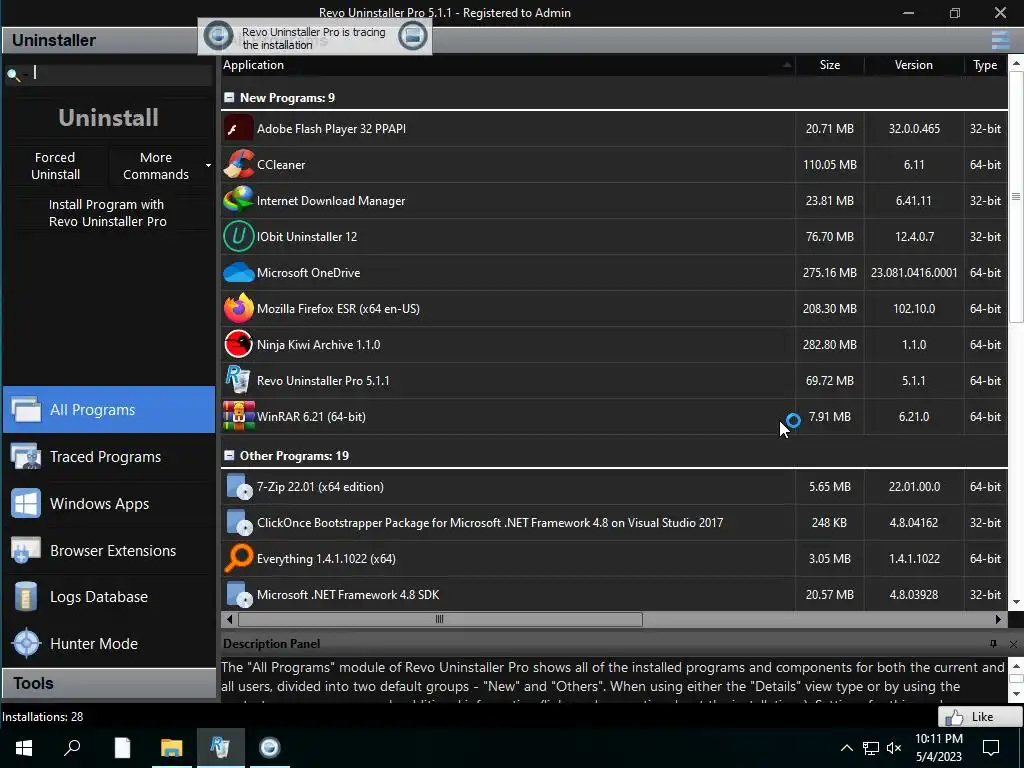
Task: Open the More Commands dropdown arrow
Action: tap(208, 165)
